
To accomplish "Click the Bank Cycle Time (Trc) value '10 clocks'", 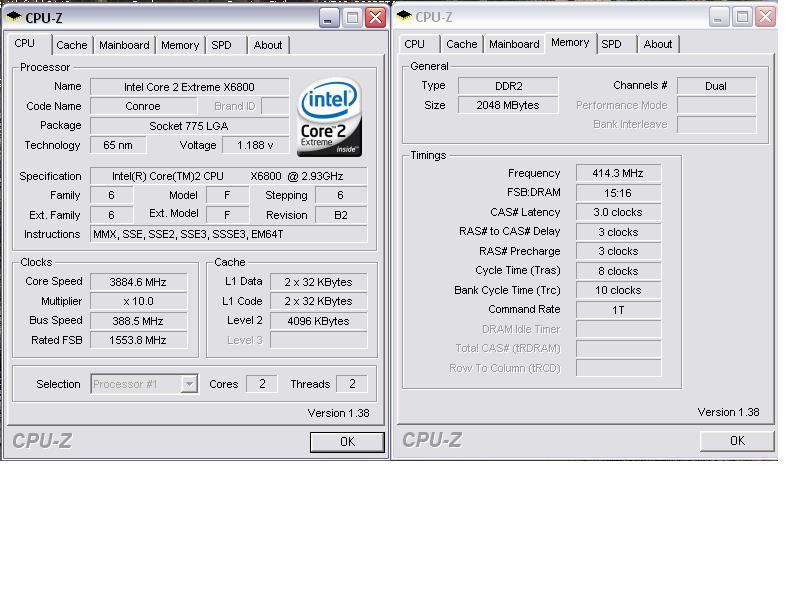I will point(618,290).
